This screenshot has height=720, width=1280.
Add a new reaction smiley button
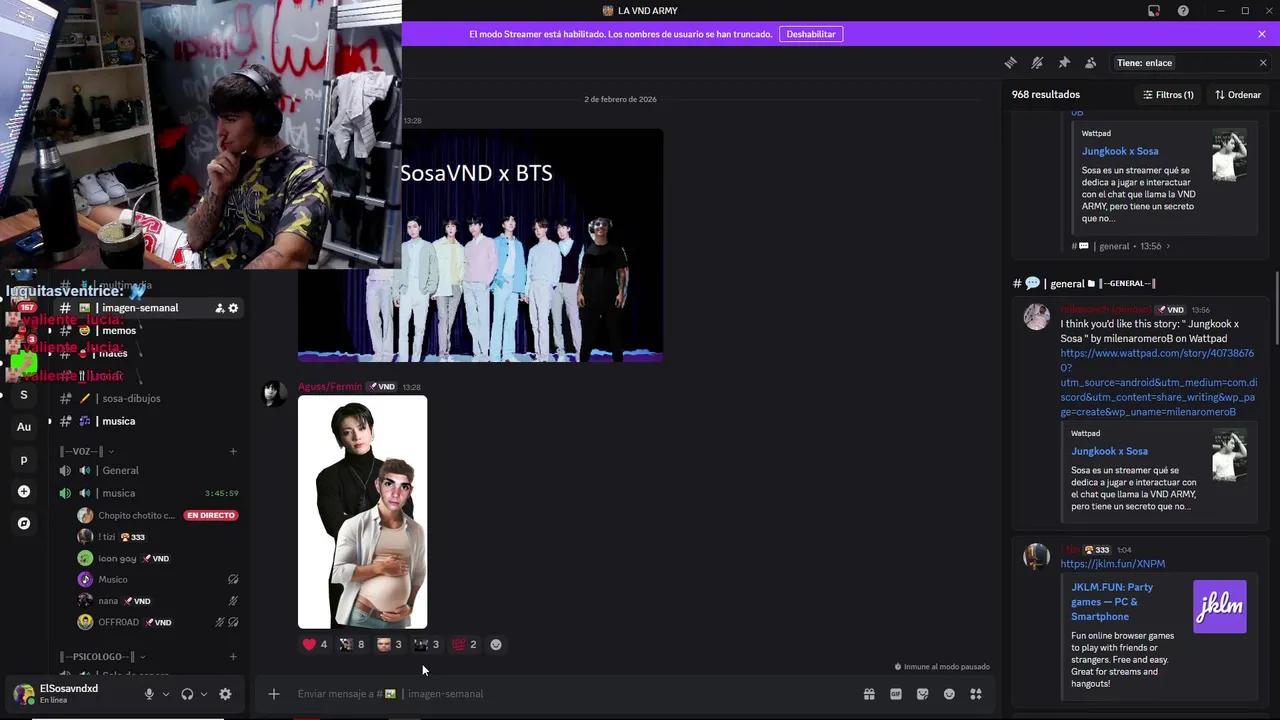pos(496,645)
